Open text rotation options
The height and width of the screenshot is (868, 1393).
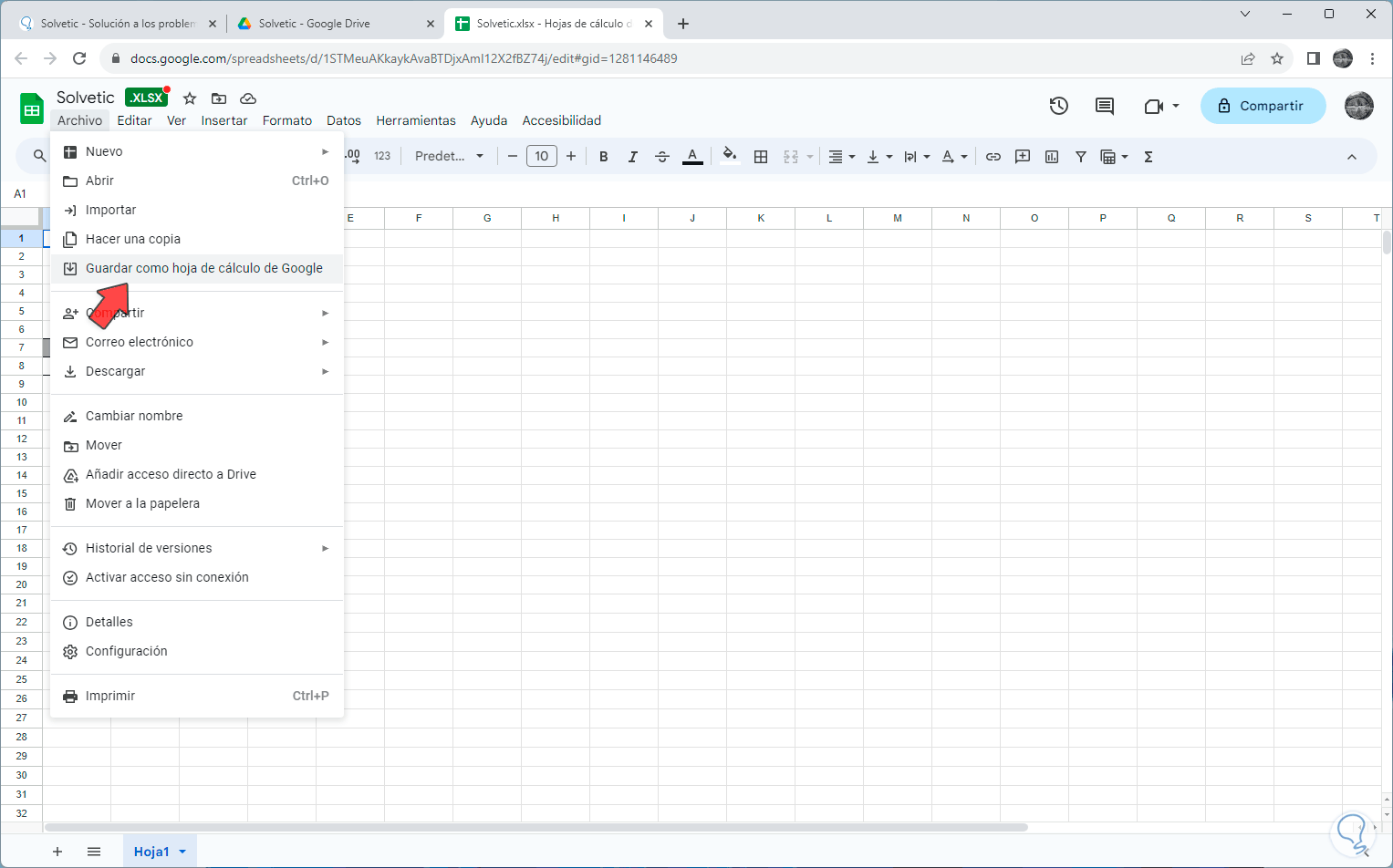(x=954, y=157)
